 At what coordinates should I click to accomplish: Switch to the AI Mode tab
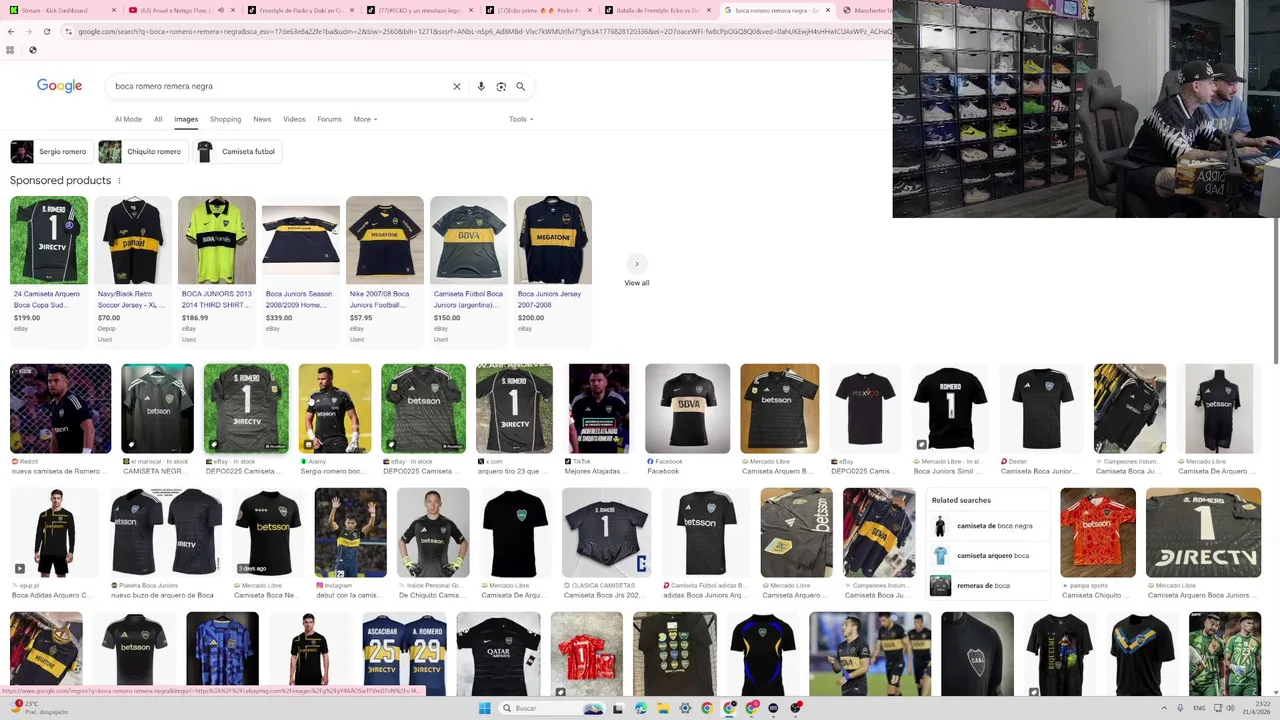[128, 119]
